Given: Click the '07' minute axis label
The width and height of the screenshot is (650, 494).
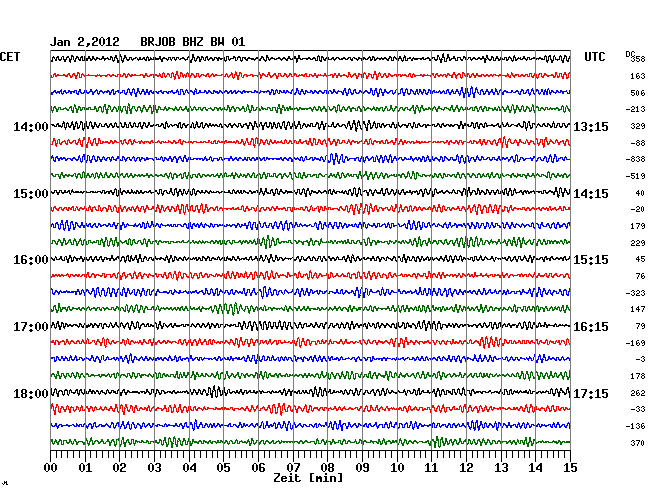Looking at the screenshot, I should click(x=293, y=468).
